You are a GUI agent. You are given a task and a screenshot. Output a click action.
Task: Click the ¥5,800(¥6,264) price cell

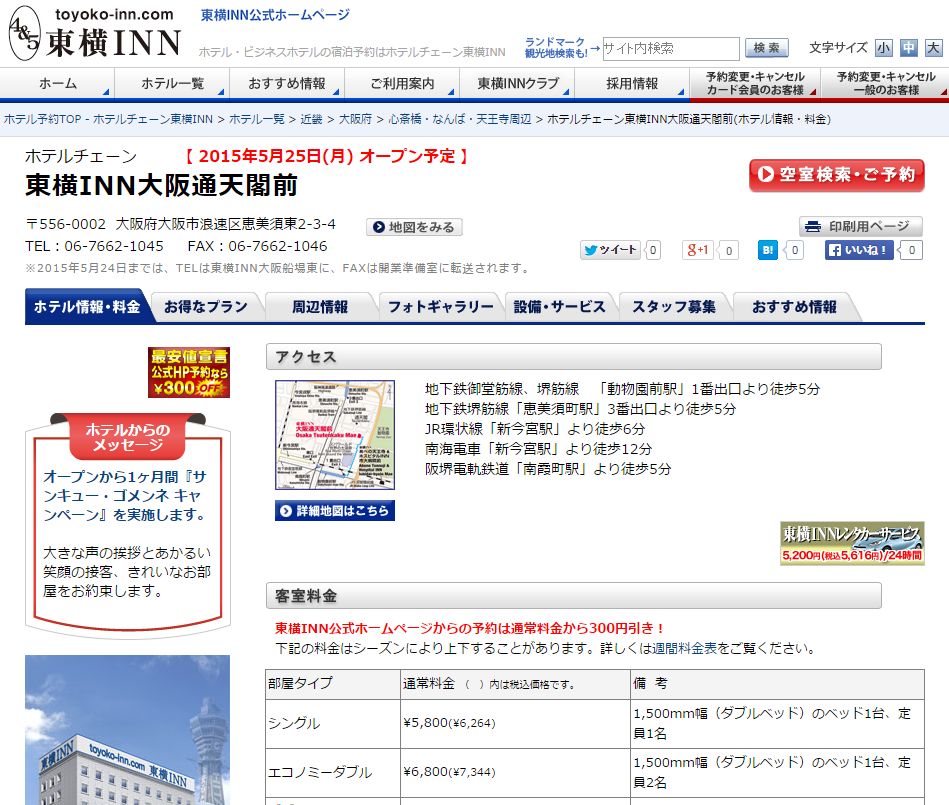pyautogui.click(x=515, y=724)
